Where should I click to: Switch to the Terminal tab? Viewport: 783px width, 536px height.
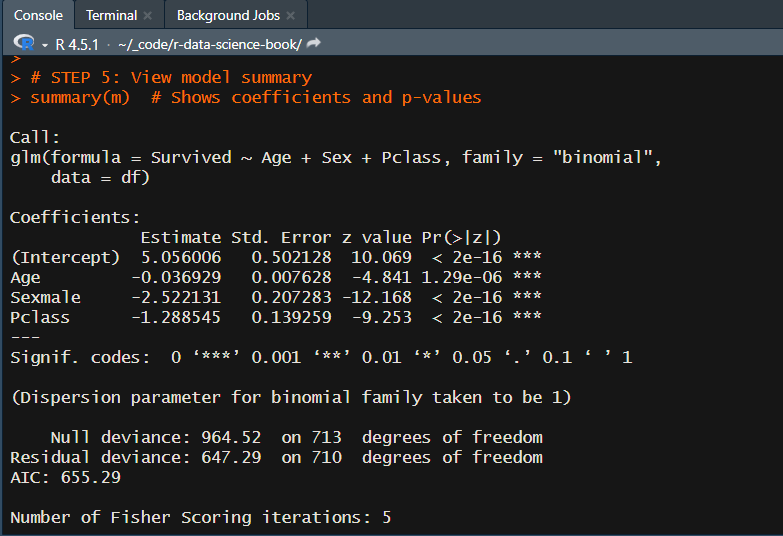coord(110,15)
